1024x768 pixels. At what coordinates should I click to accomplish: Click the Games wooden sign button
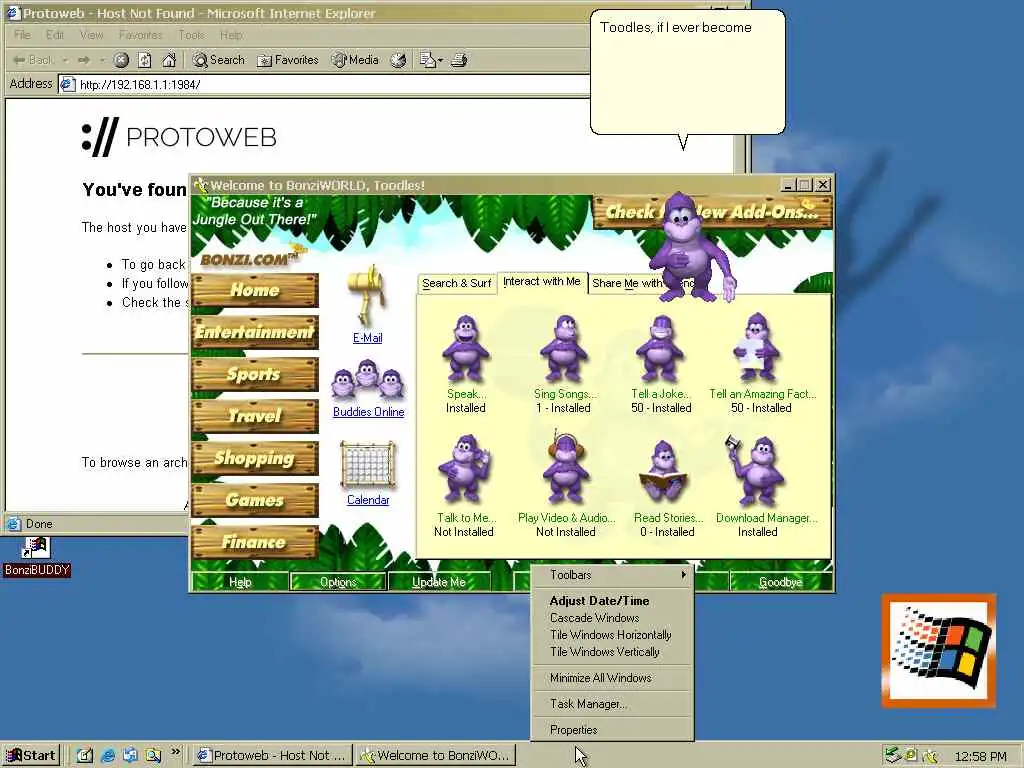(x=255, y=500)
